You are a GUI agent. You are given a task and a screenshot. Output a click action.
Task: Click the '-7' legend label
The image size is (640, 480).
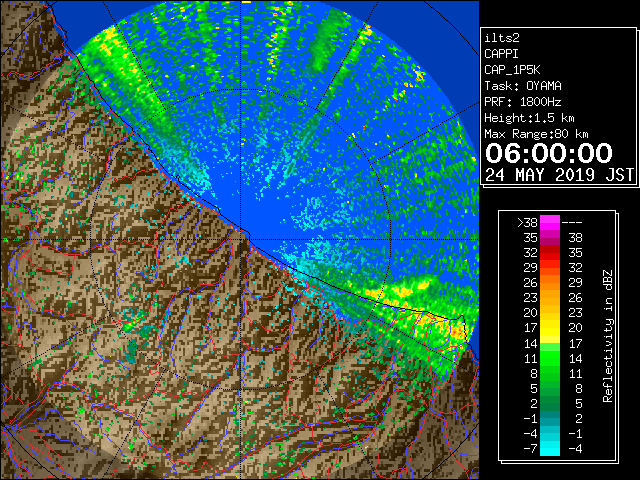point(530,449)
